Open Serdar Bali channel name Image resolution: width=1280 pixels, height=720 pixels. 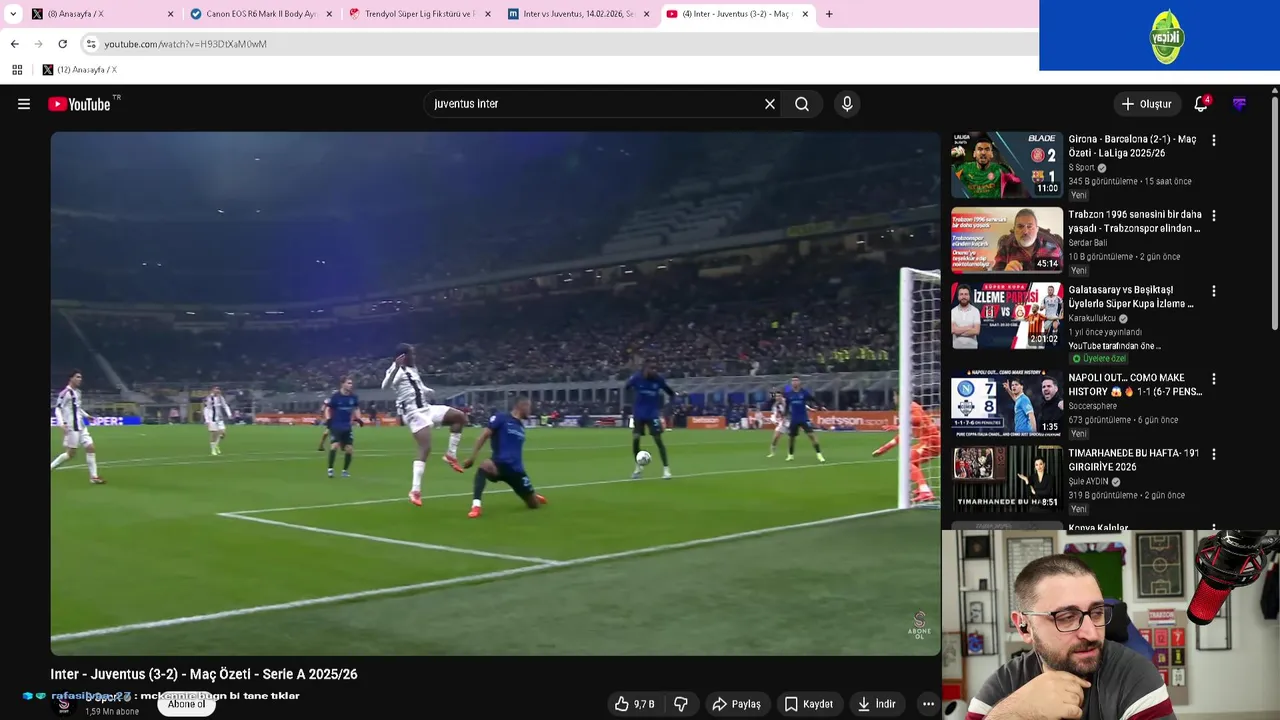[1088, 243]
